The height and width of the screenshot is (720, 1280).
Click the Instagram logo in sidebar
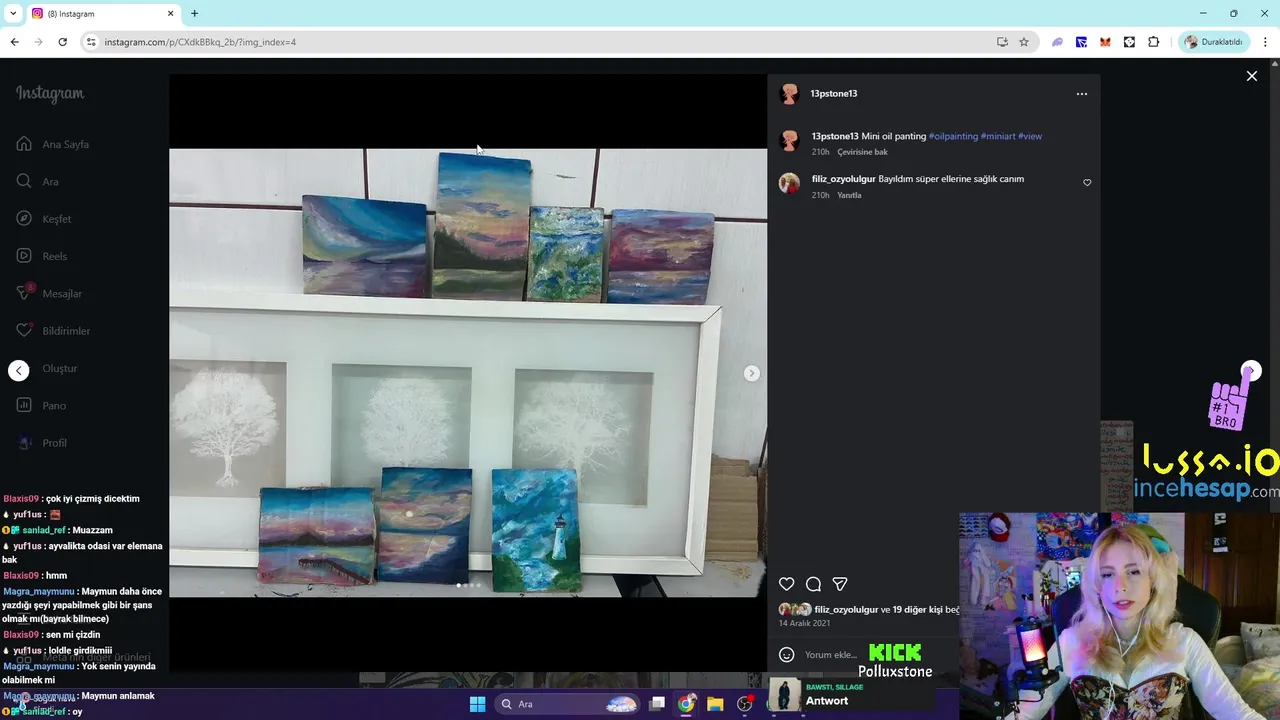50,94
